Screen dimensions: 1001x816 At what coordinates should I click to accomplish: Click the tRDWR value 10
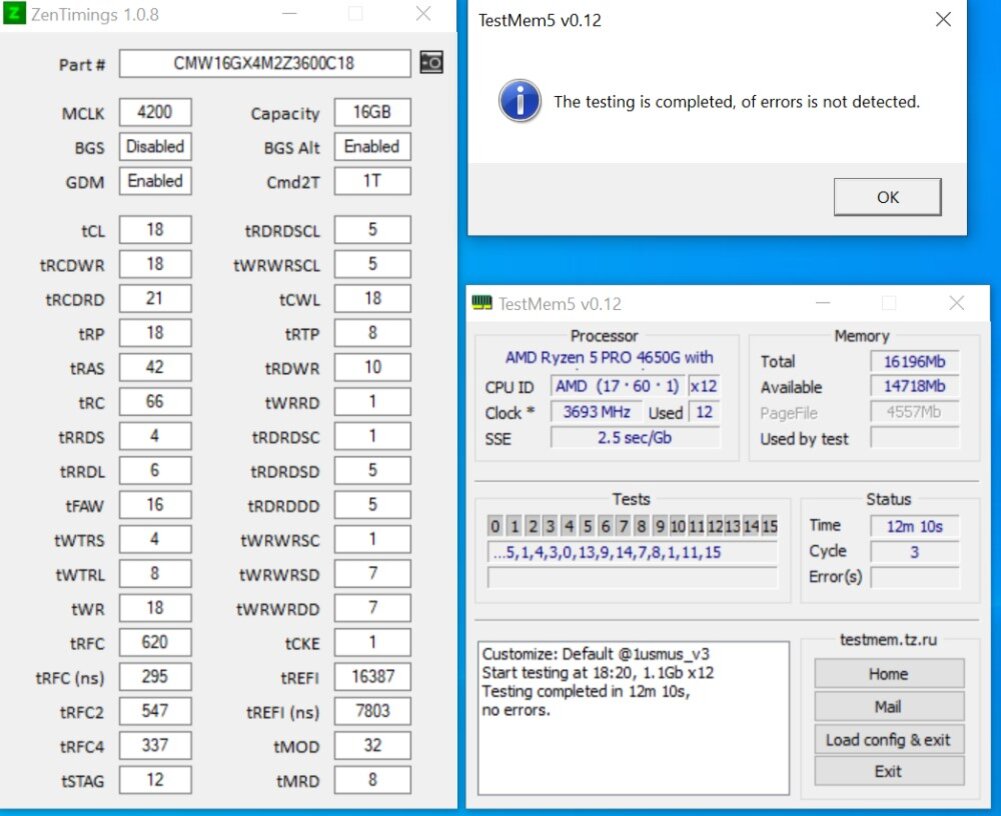[x=372, y=368]
